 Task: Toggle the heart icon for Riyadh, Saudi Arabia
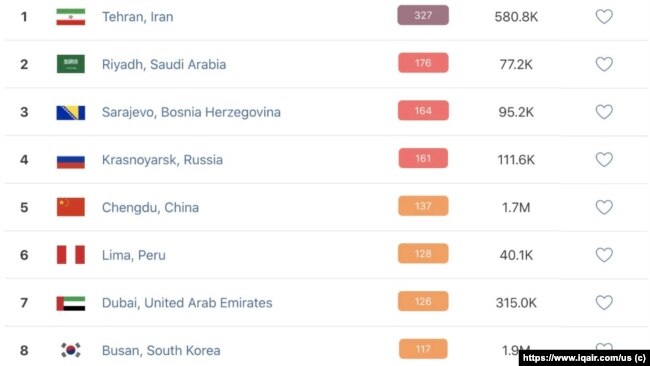[604, 64]
